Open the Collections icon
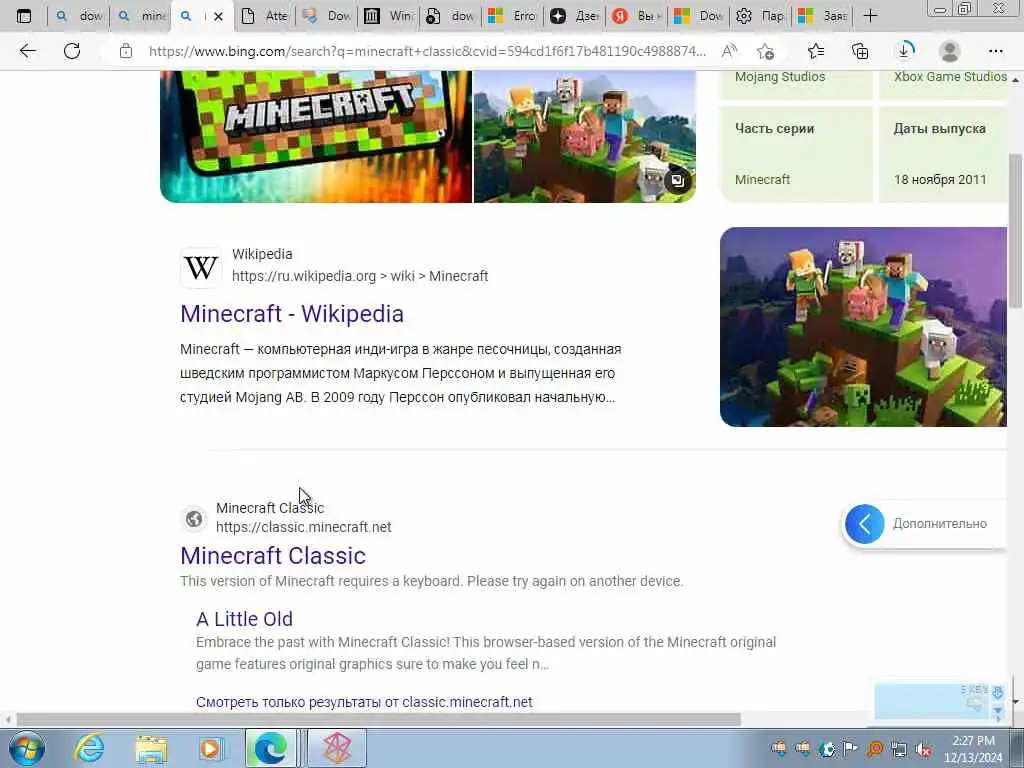 (860, 51)
